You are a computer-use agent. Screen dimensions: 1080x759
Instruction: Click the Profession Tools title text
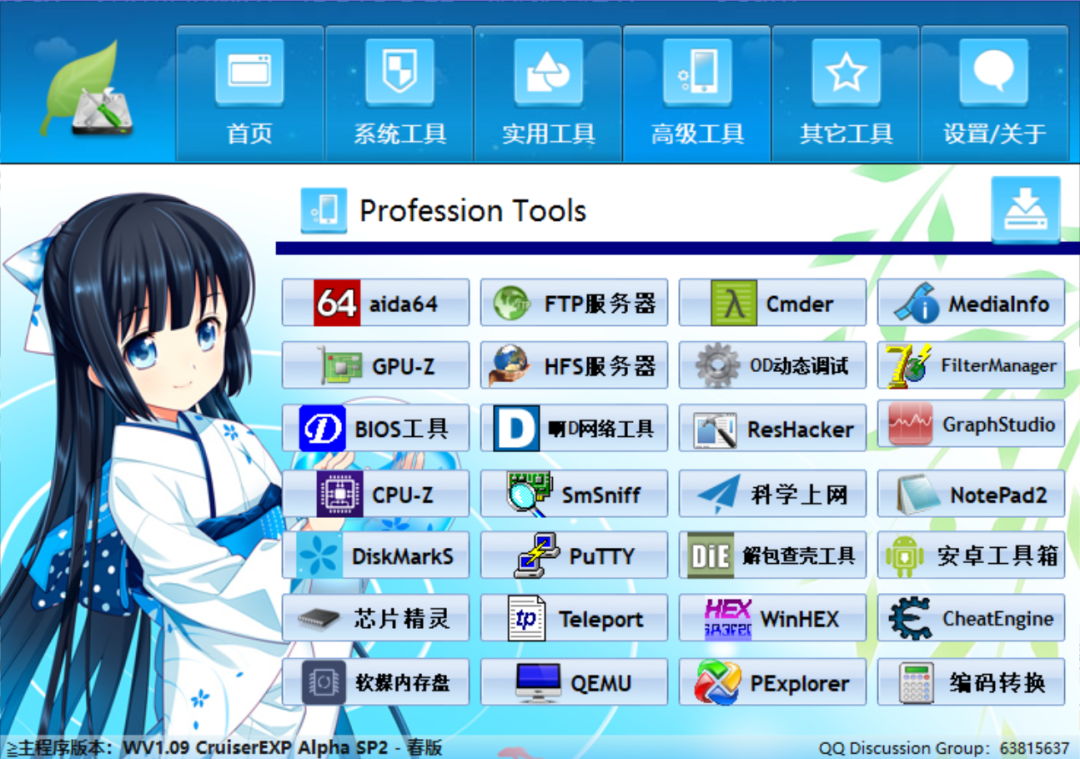[x=472, y=211]
